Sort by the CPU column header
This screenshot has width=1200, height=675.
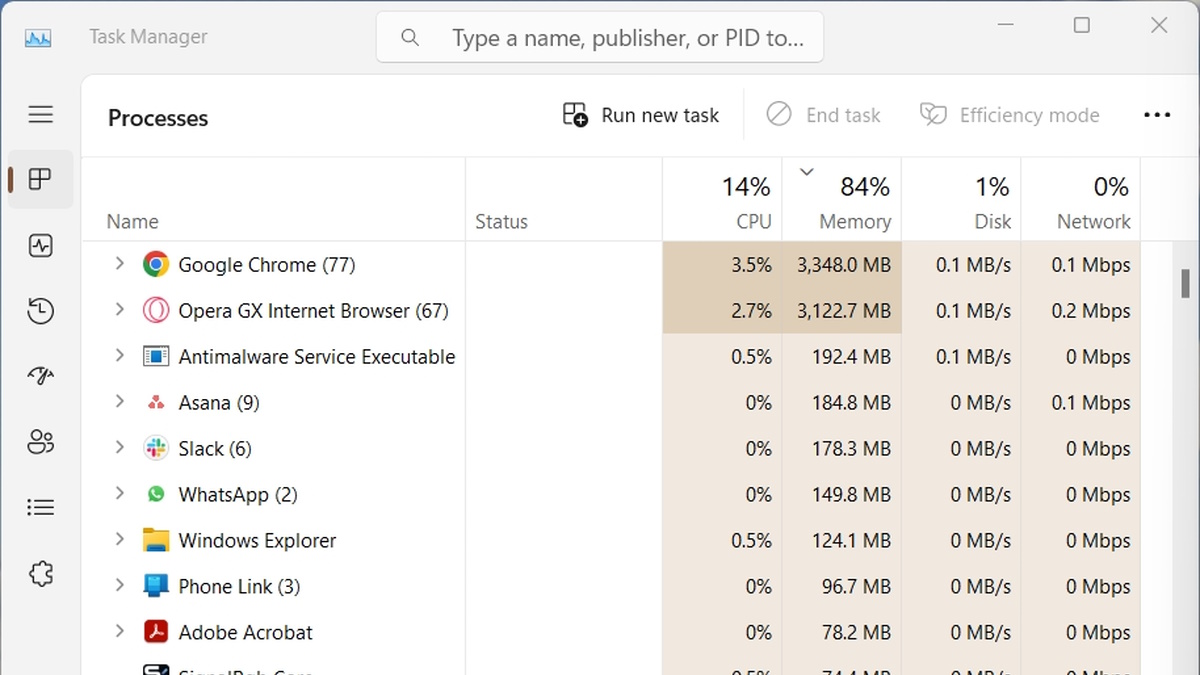pyautogui.click(x=722, y=200)
